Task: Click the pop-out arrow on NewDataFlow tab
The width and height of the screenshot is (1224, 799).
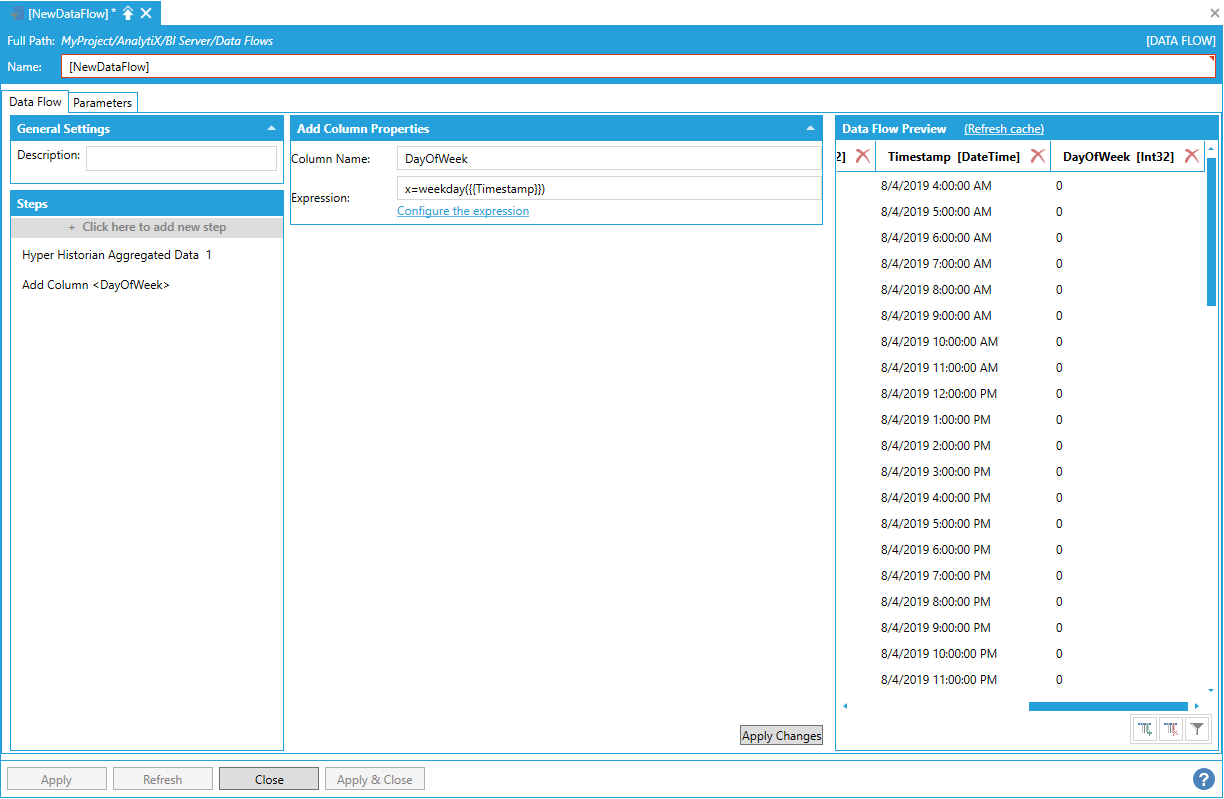Action: 128,13
